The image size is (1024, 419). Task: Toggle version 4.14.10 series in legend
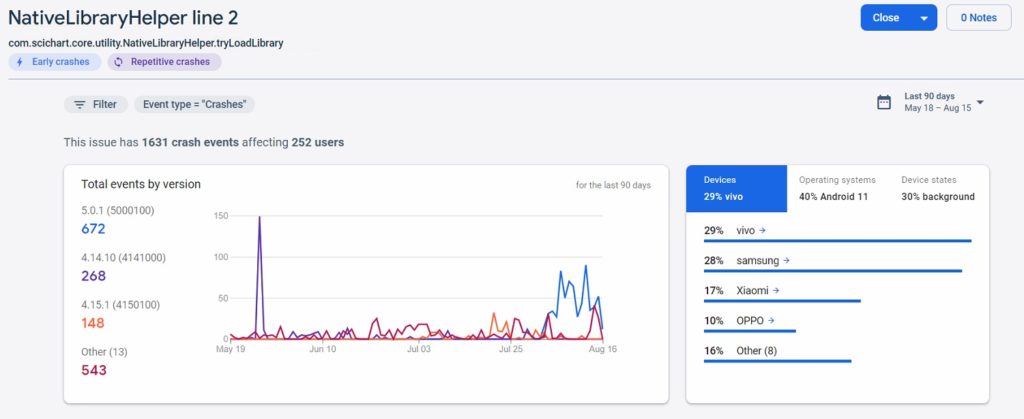pos(123,258)
